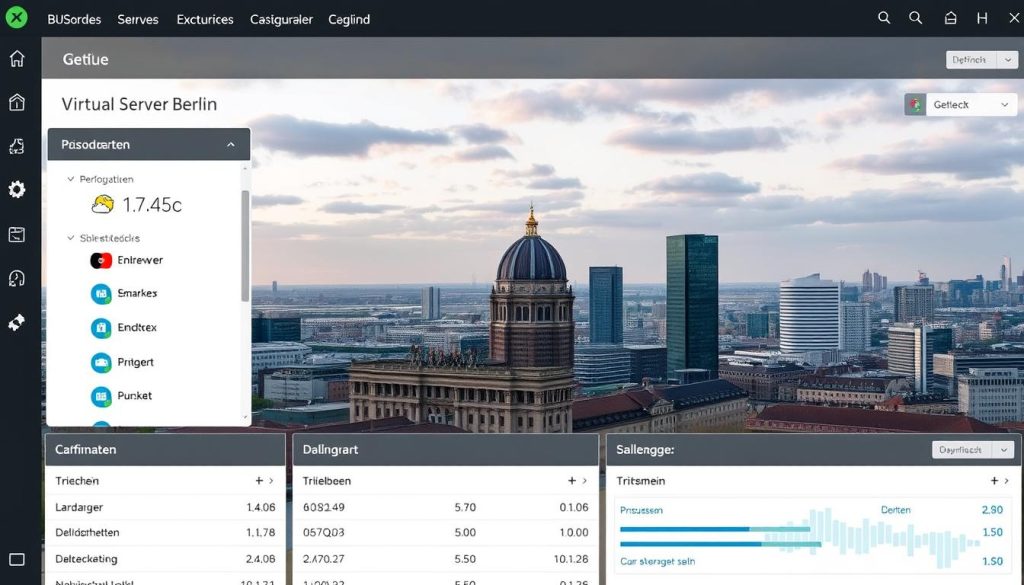The image size is (1024, 585).
Task: Open the home icon in sidebar
Action: (x=17, y=58)
